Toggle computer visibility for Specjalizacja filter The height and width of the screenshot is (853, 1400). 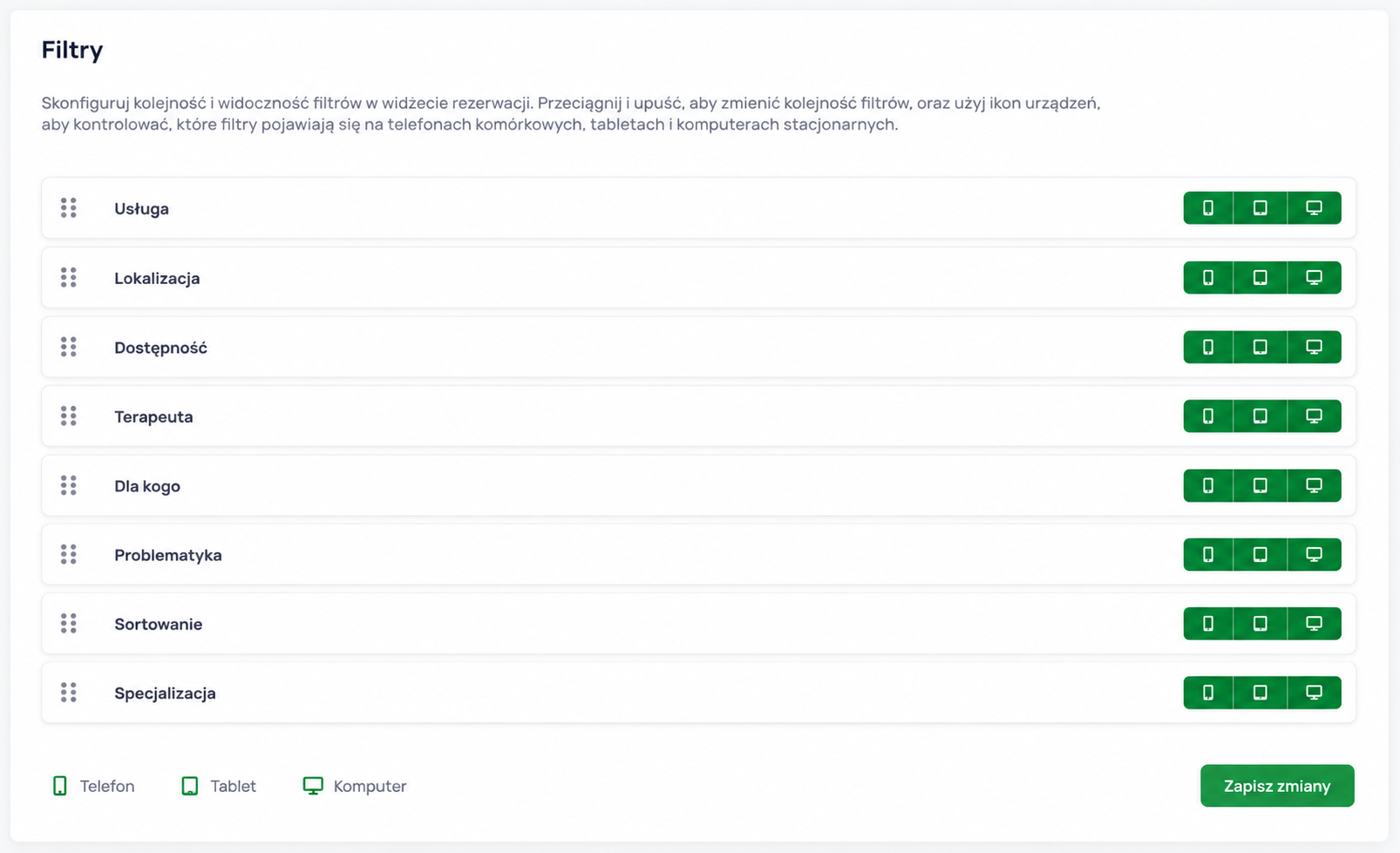(1315, 693)
